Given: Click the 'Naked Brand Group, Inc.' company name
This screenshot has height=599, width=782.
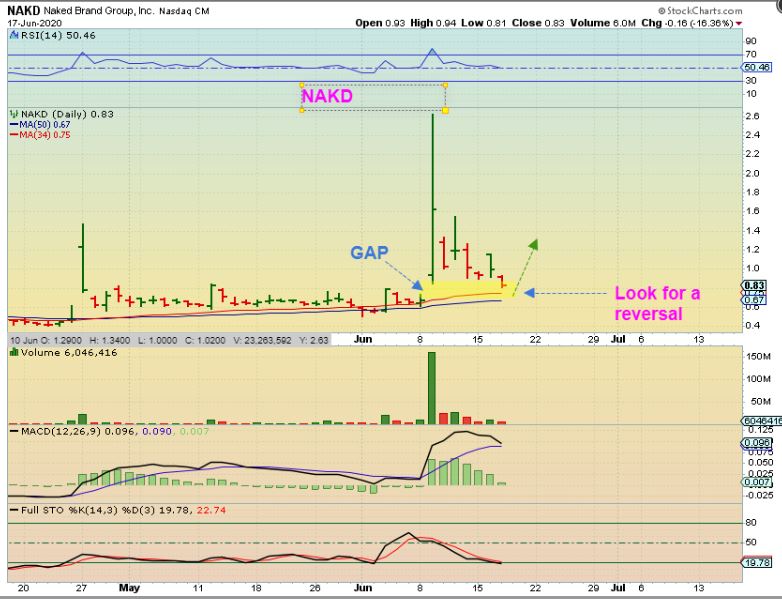Looking at the screenshot, I should 99,11.
